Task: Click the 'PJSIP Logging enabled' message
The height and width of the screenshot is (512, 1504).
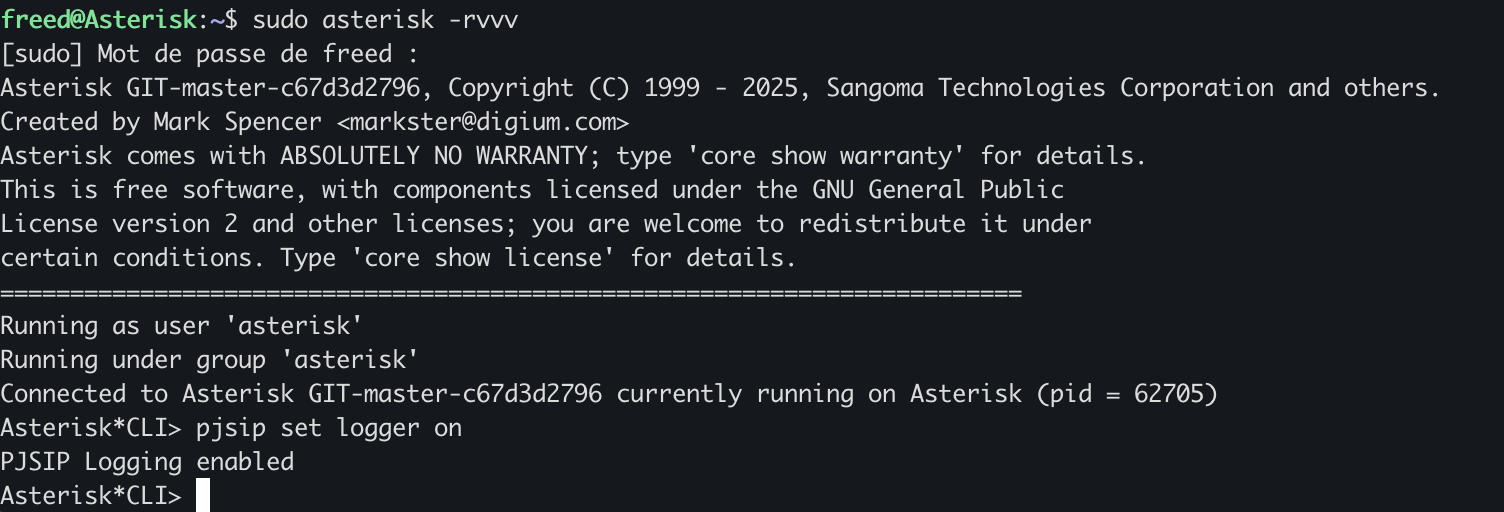Action: tap(147, 462)
